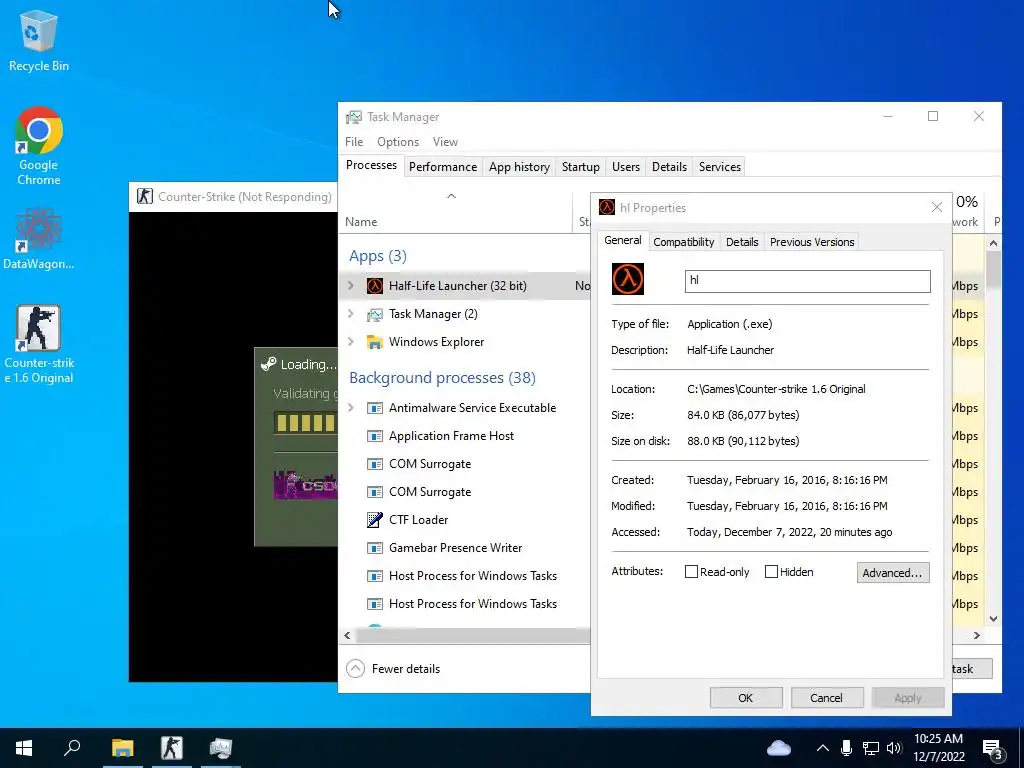The image size is (1024, 768).
Task: Open the View menu in Task Manager
Action: [445, 142]
